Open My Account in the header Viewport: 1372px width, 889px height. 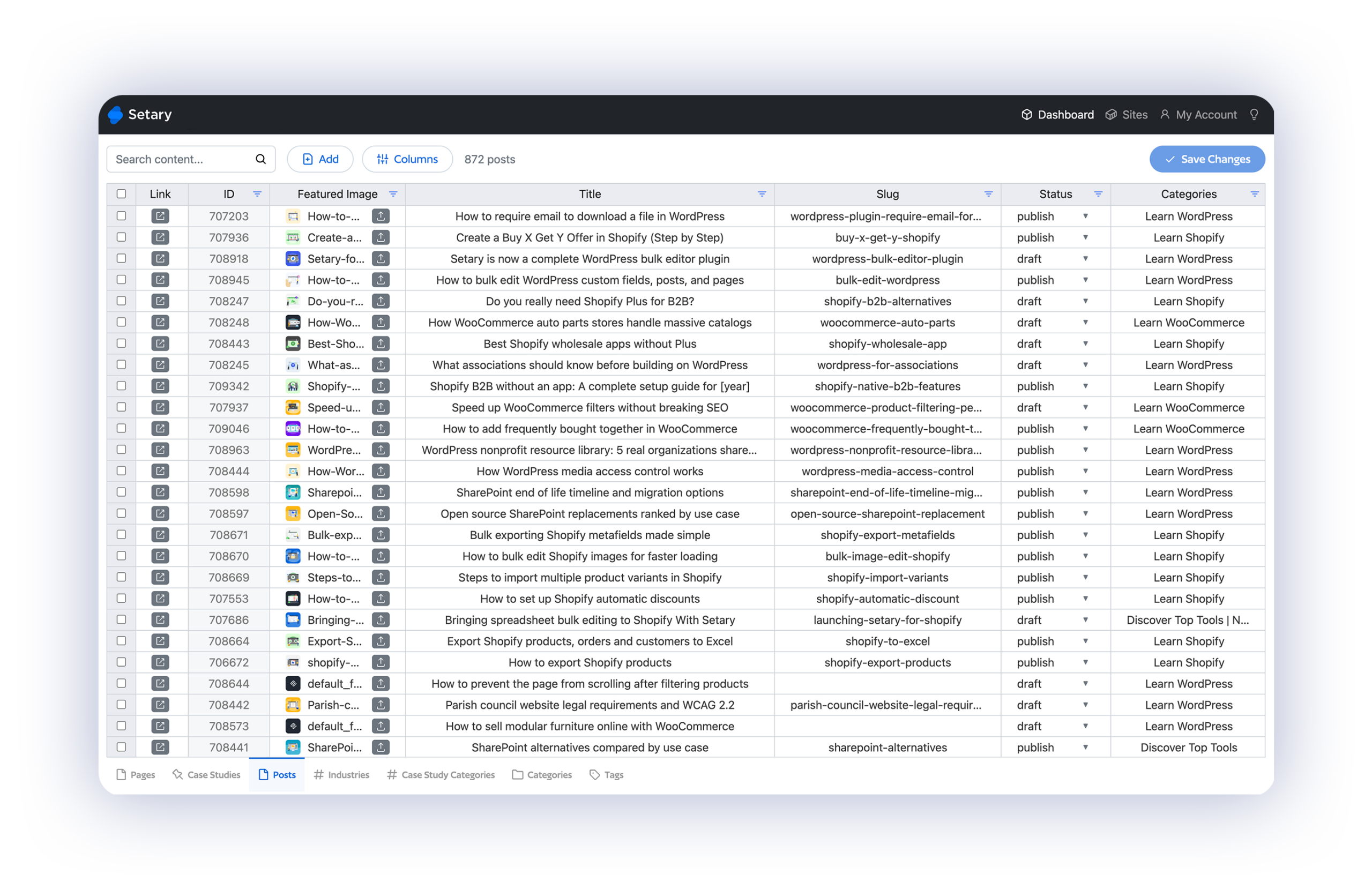coord(1198,115)
